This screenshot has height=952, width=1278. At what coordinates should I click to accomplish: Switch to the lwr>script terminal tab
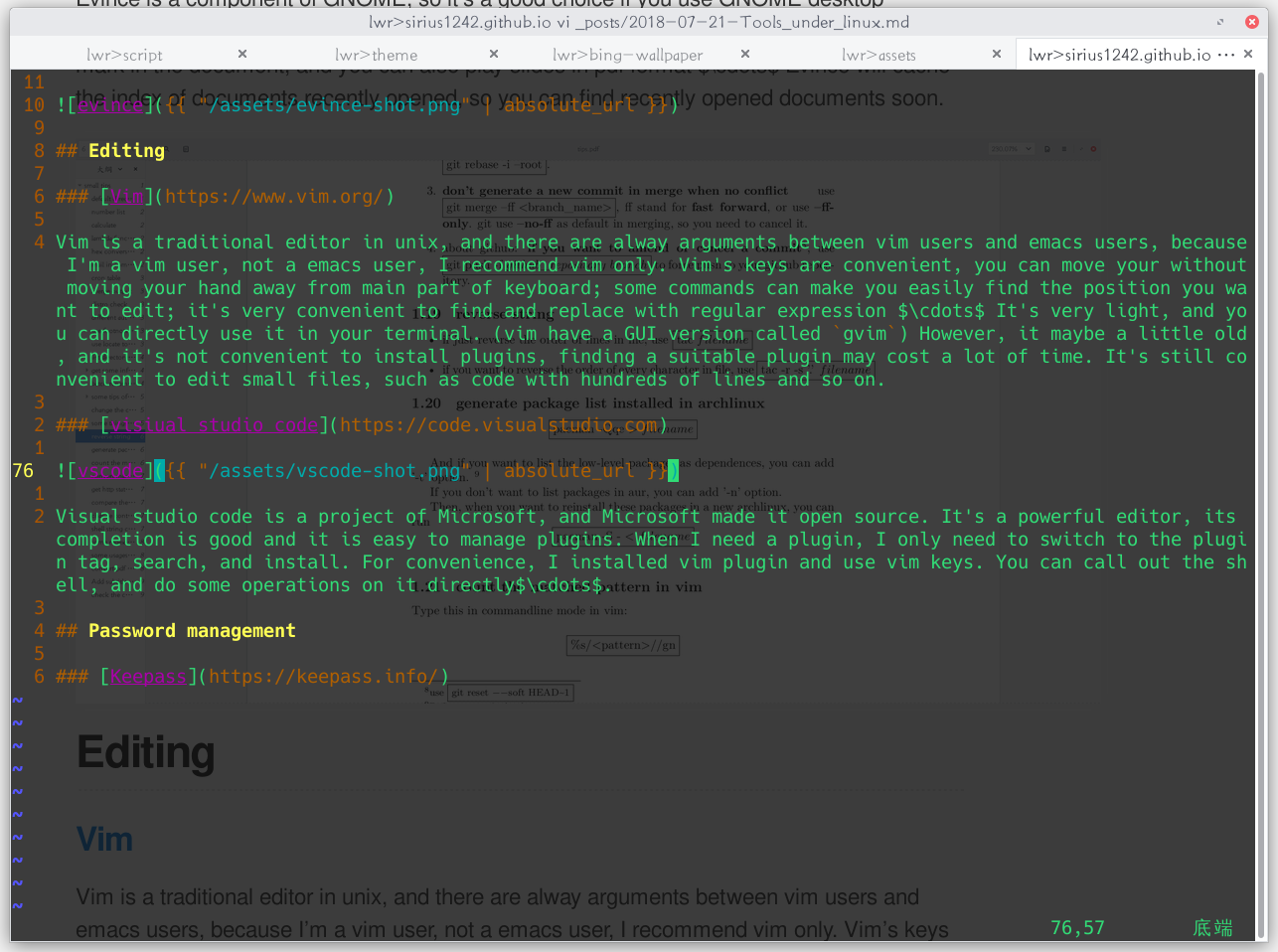[124, 55]
